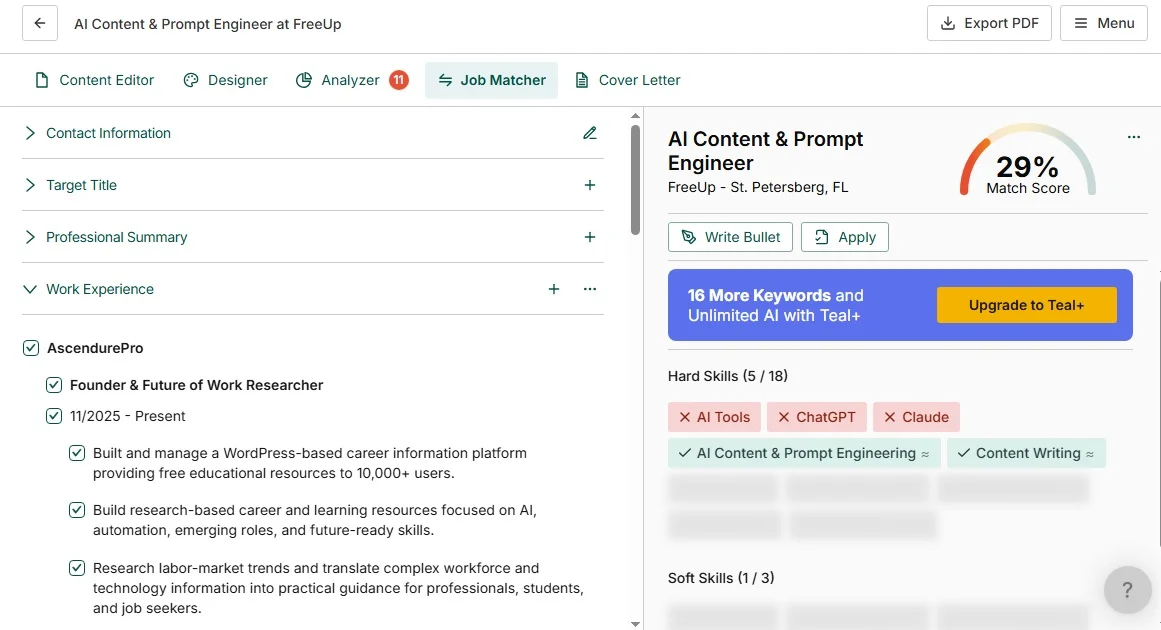Click the 29% Match Score gauge

[1028, 161]
